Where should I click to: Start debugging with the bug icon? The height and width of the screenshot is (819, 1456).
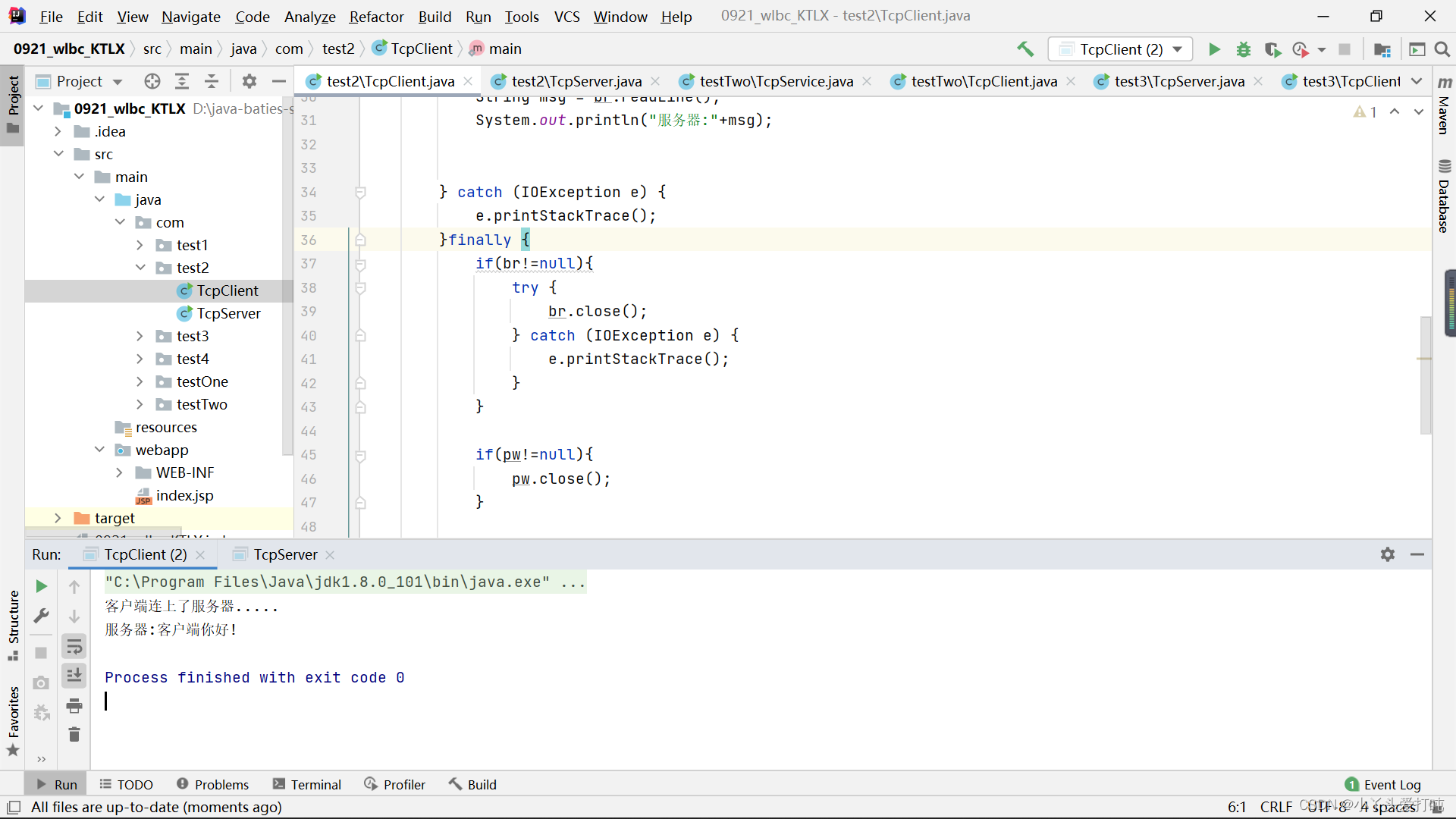coord(1244,49)
